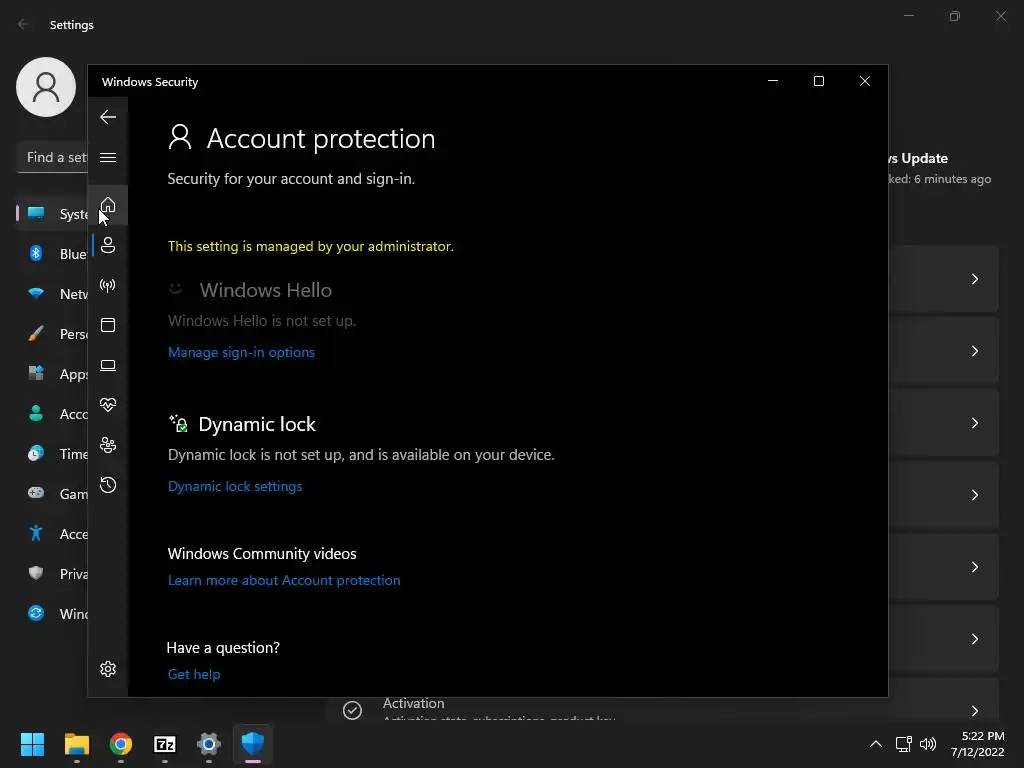Go back in Windows Security
The height and width of the screenshot is (768, 1024).
[x=108, y=117]
